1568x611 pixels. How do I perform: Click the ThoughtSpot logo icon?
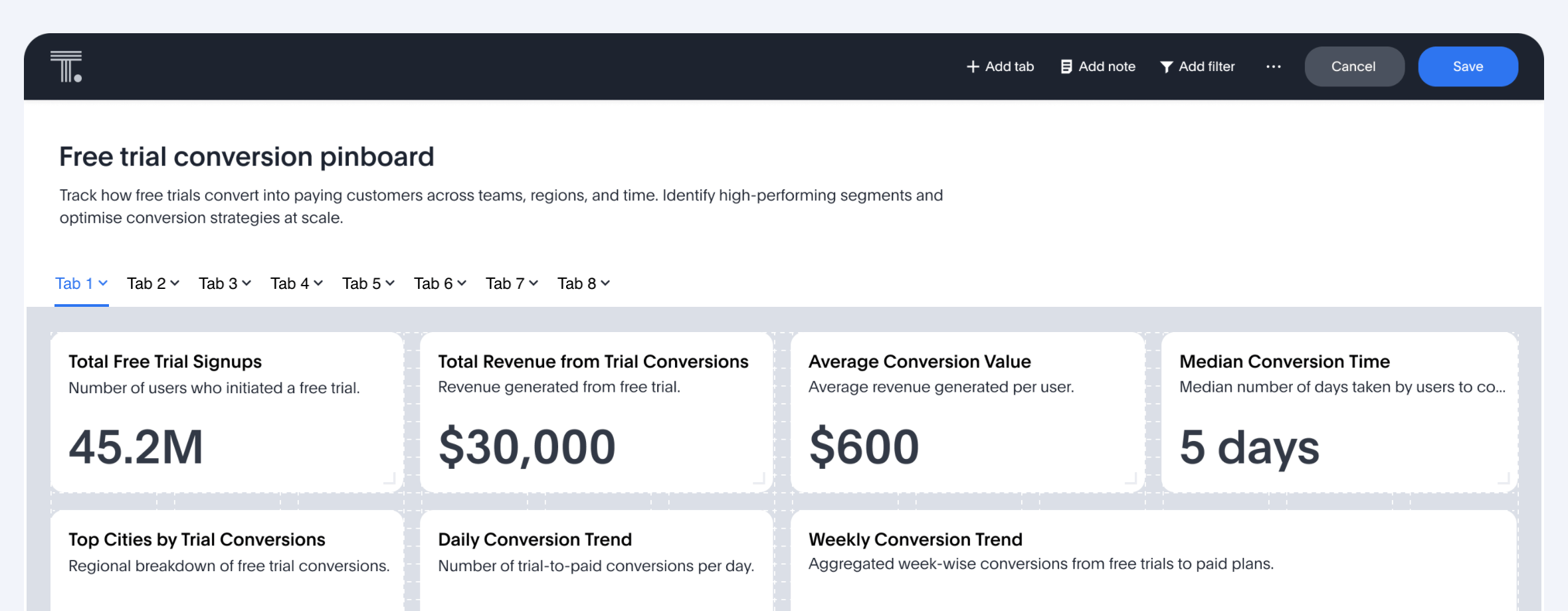click(66, 66)
